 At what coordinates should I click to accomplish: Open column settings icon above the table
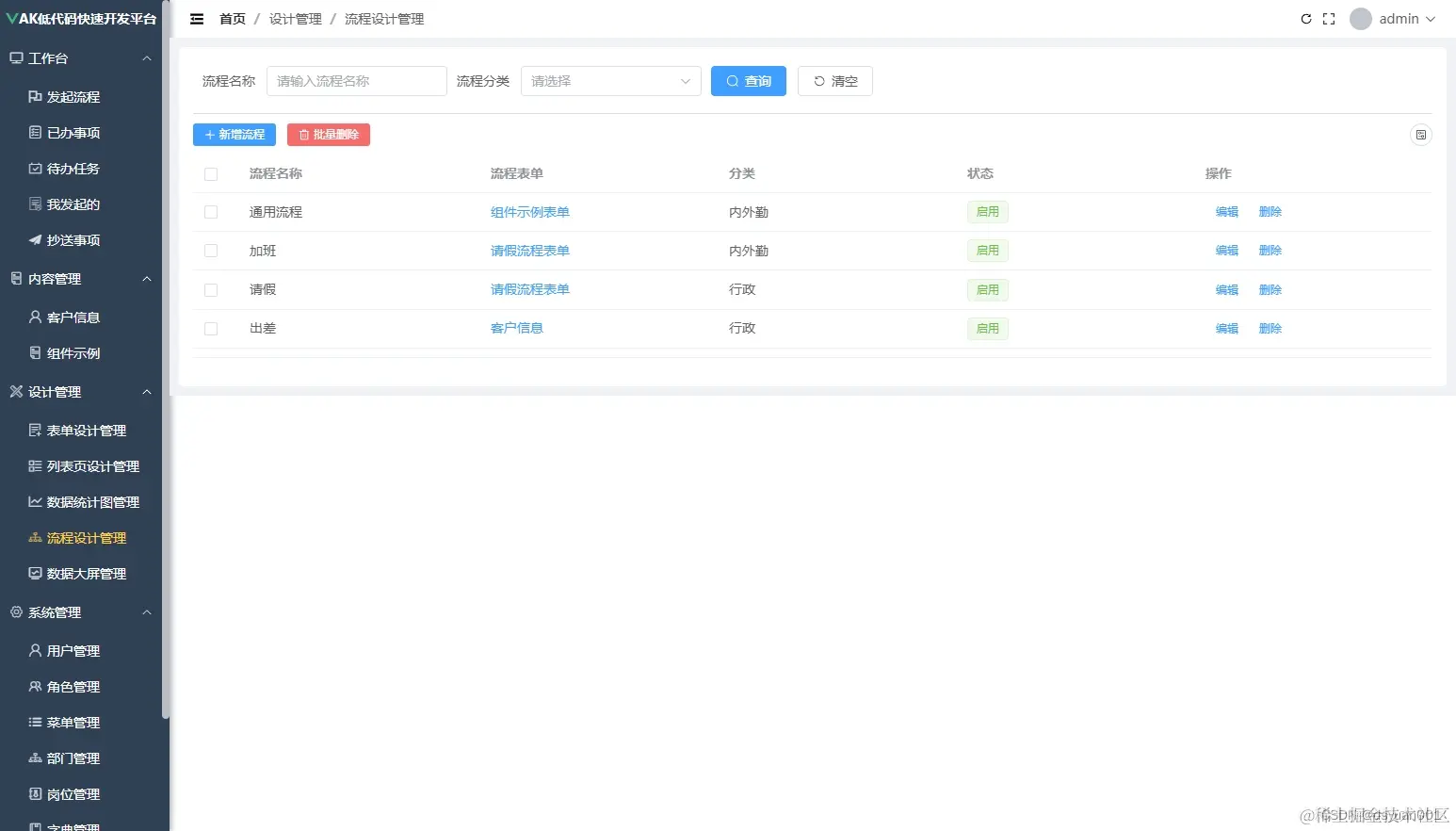(1421, 135)
